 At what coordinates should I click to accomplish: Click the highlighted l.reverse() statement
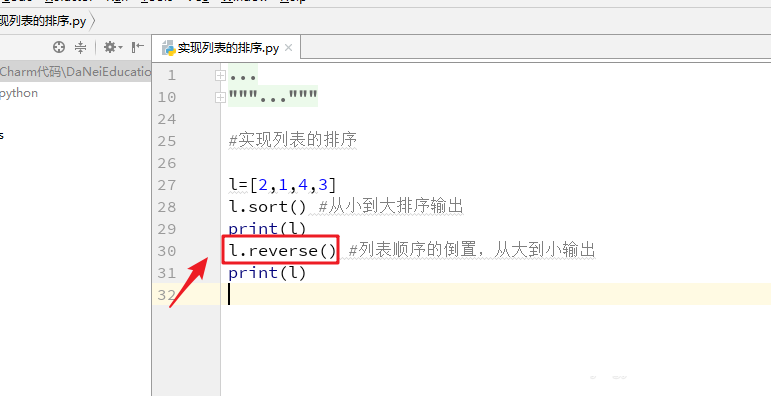[281, 251]
